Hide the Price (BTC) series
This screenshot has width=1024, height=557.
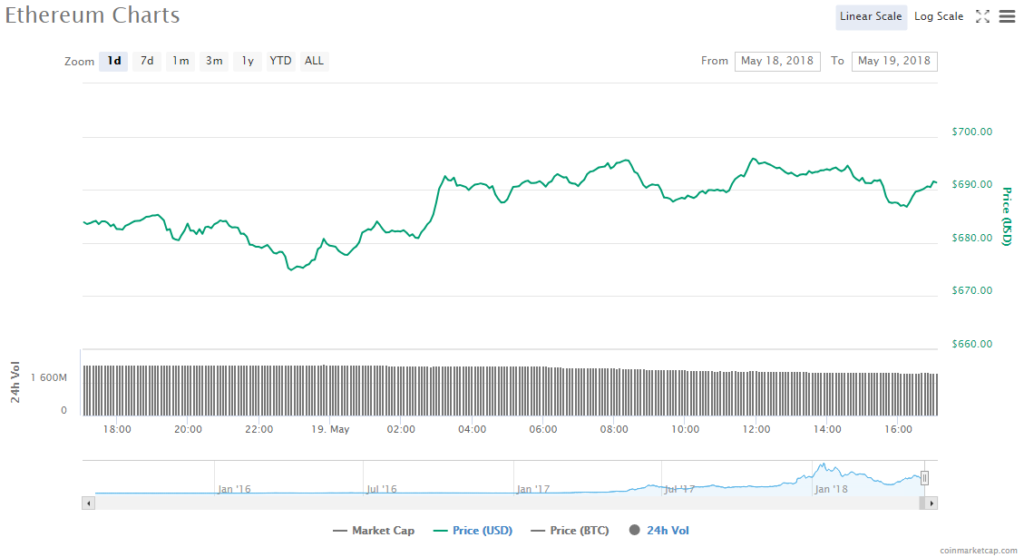click(569, 530)
